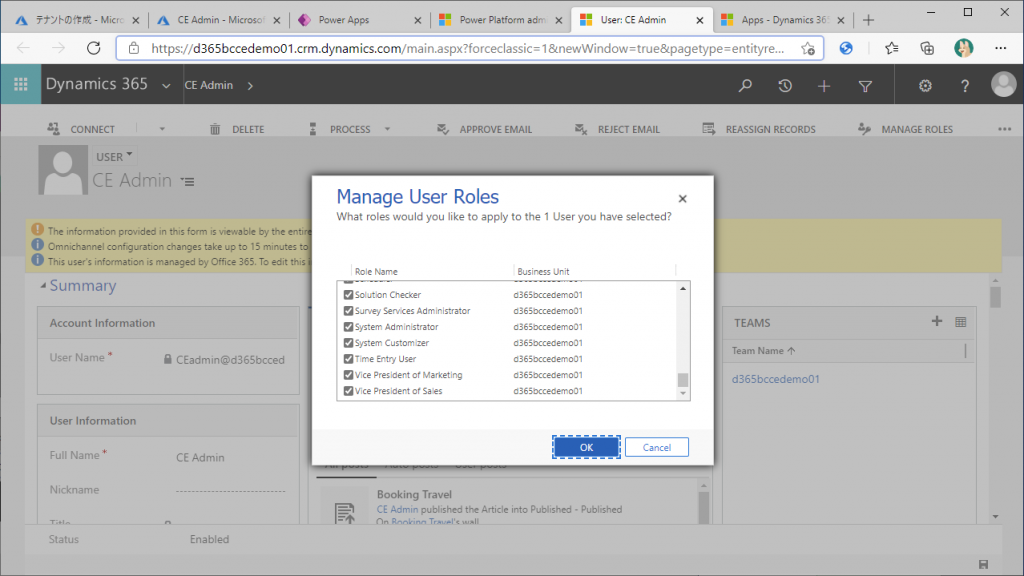Uncheck the Solution Checker role
This screenshot has height=576, width=1024.
(x=348, y=295)
